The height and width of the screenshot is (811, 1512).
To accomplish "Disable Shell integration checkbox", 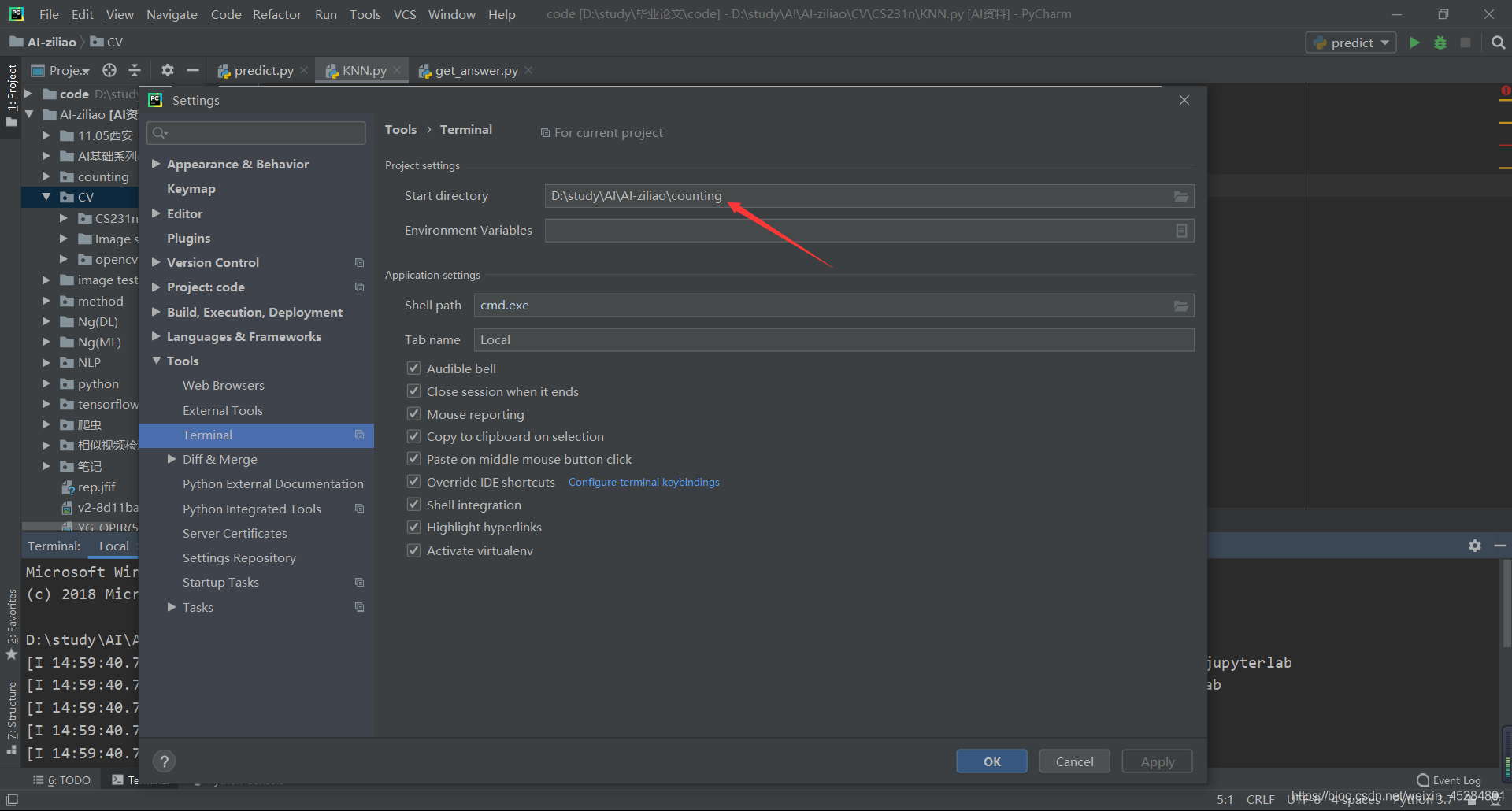I will coord(413,504).
